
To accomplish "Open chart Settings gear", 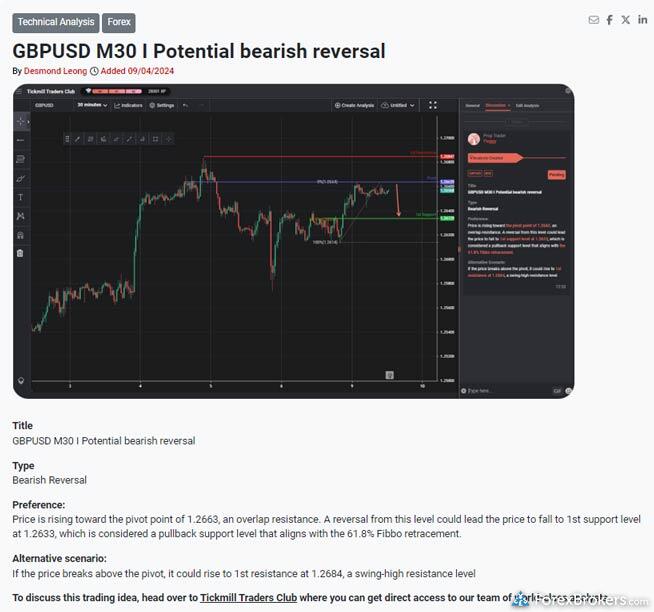I will tap(162, 105).
